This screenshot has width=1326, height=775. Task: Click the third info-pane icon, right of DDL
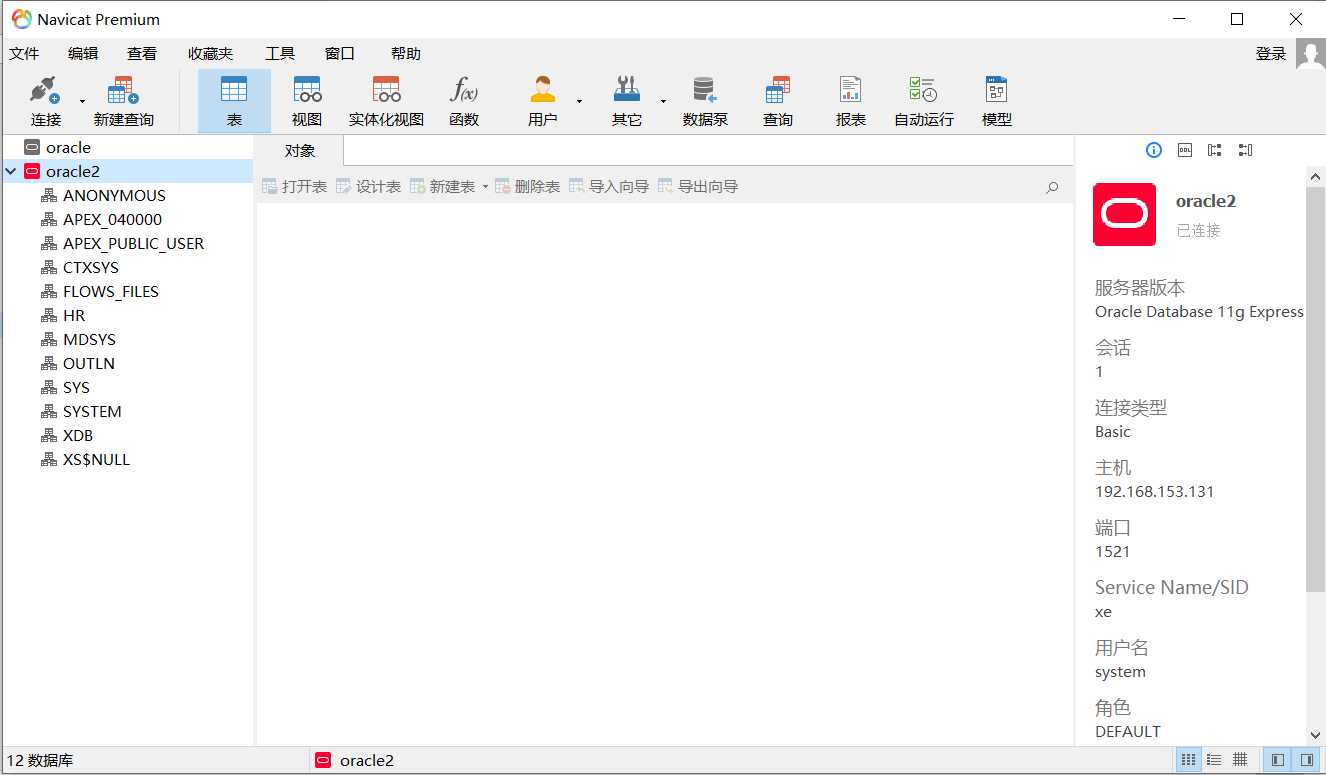[1215, 150]
